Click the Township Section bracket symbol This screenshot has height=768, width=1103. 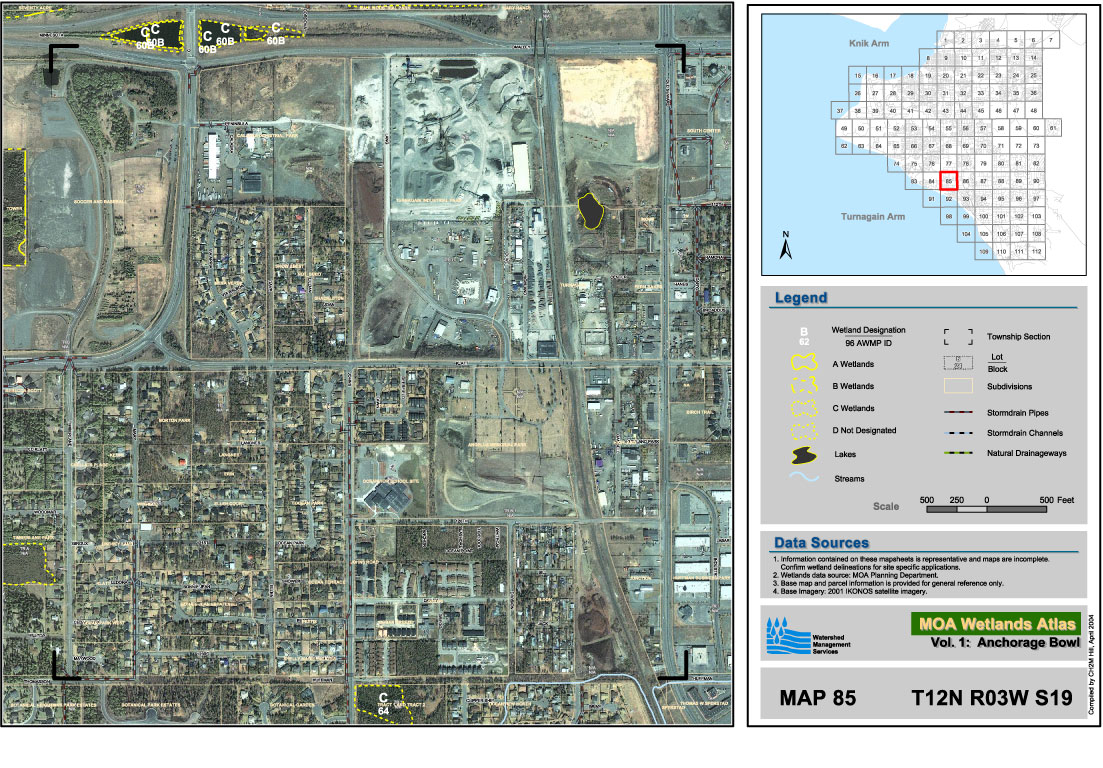point(958,337)
